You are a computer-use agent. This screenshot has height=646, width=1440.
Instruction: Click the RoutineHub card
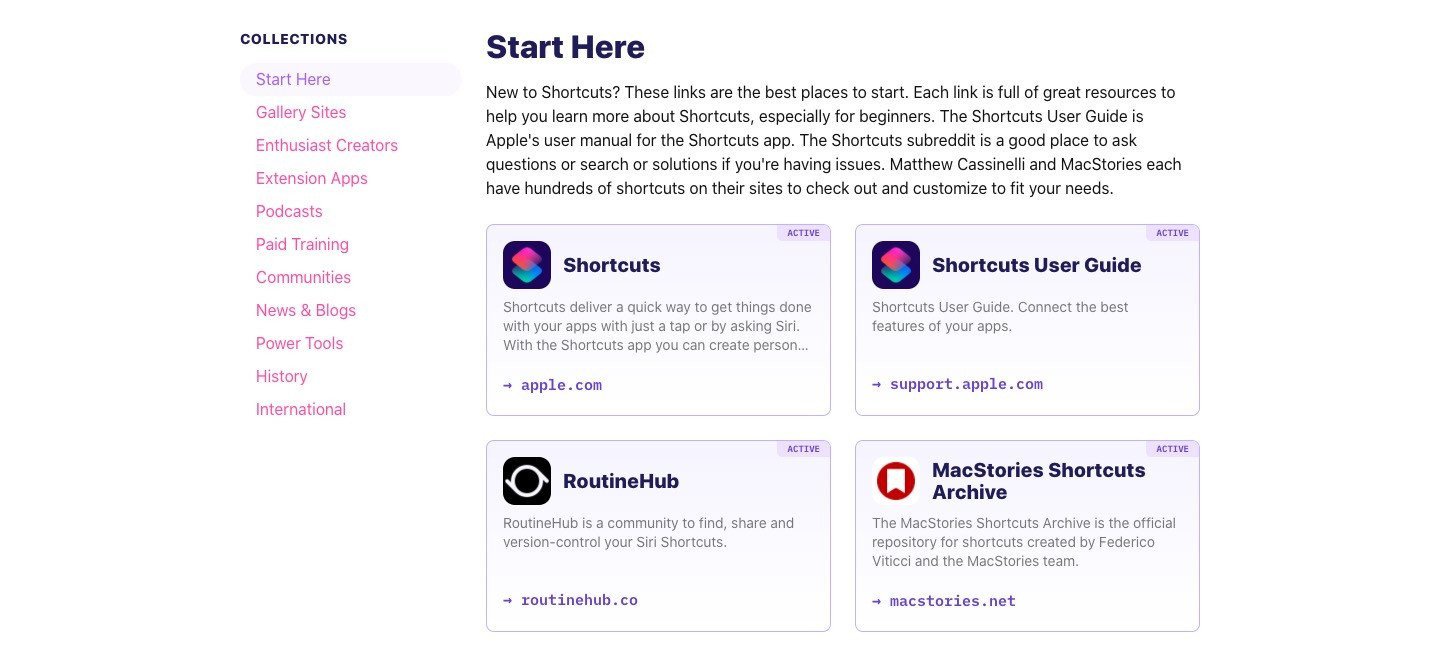[x=658, y=537]
